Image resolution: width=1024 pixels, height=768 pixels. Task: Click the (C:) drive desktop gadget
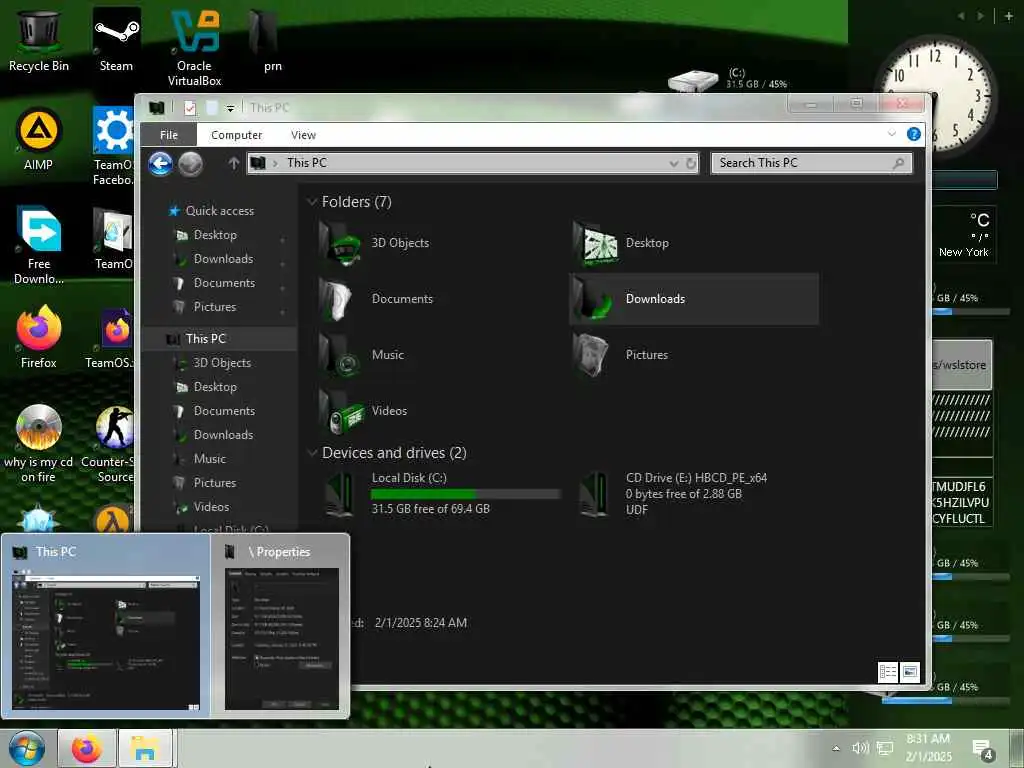pyautogui.click(x=726, y=80)
